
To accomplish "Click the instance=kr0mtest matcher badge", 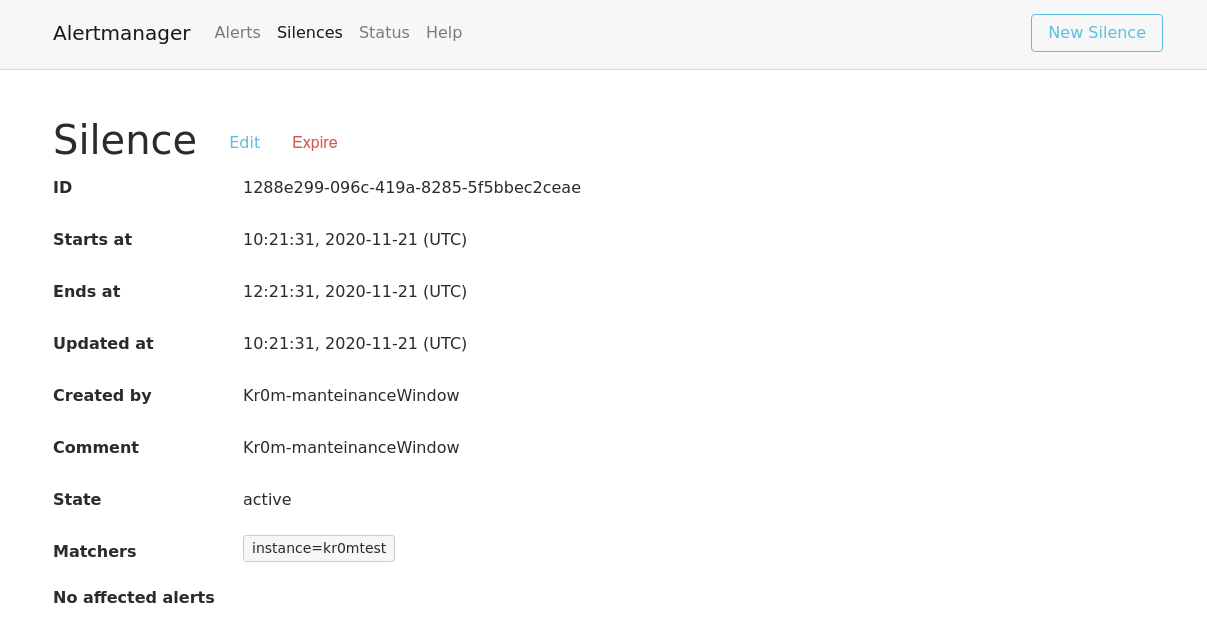I will click(318, 549).
